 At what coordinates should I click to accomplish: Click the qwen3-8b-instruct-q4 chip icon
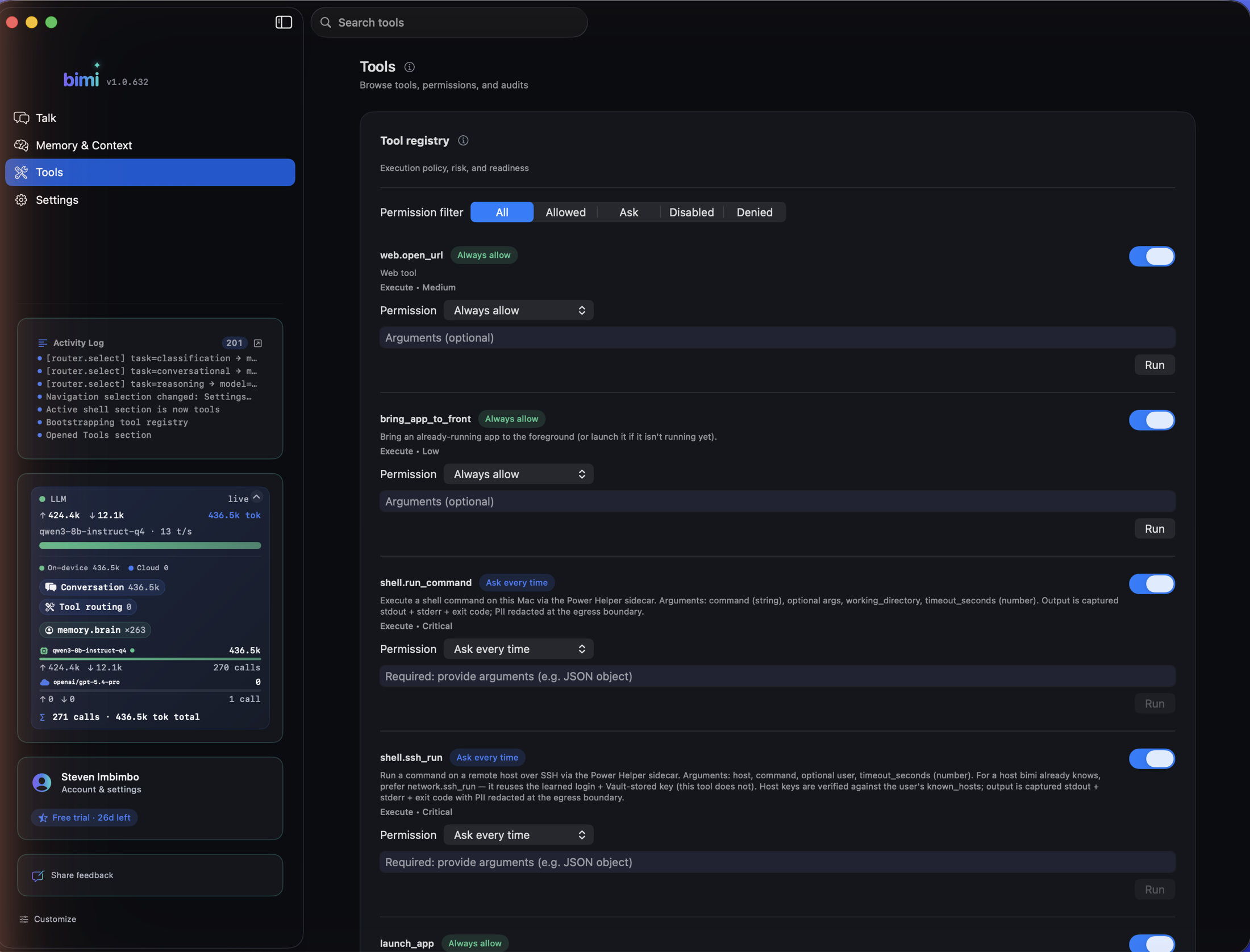pos(44,650)
